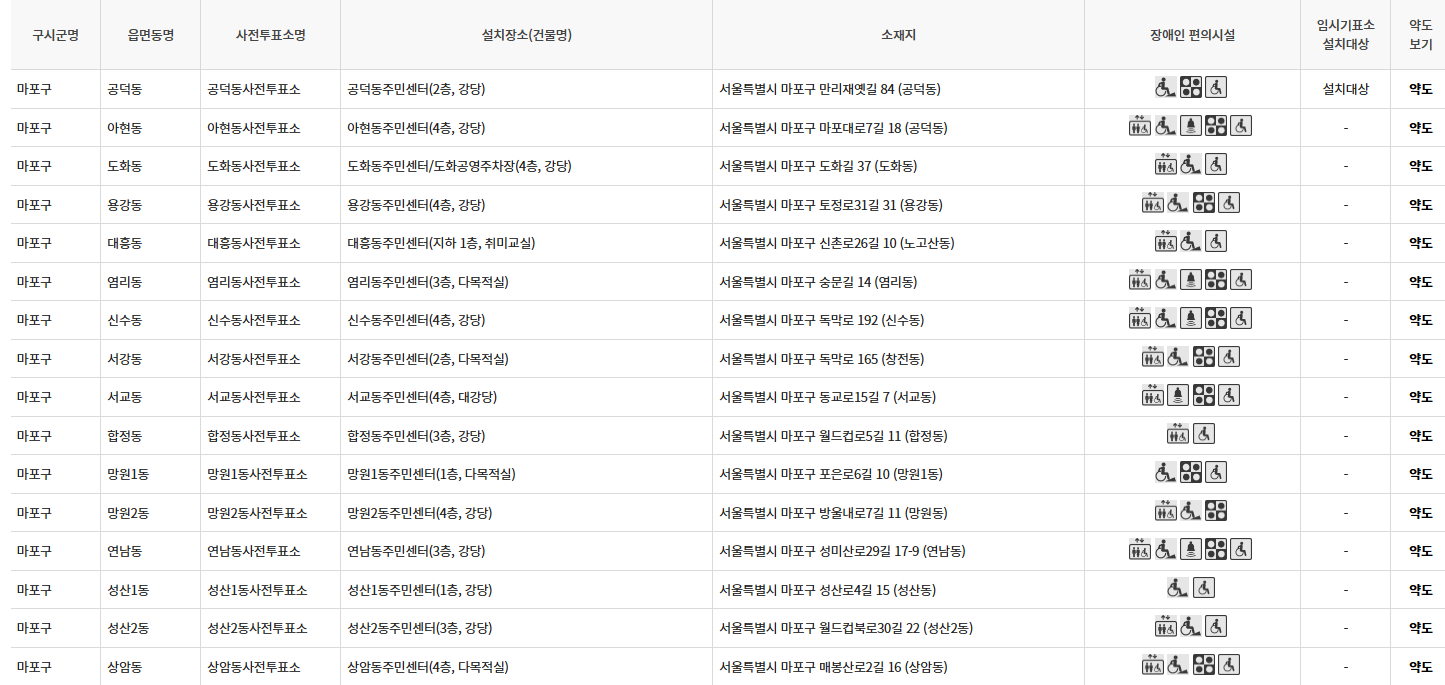Select the wheelchair ramp icon for 공덕동
The height and width of the screenshot is (685, 1445).
click(1165, 88)
